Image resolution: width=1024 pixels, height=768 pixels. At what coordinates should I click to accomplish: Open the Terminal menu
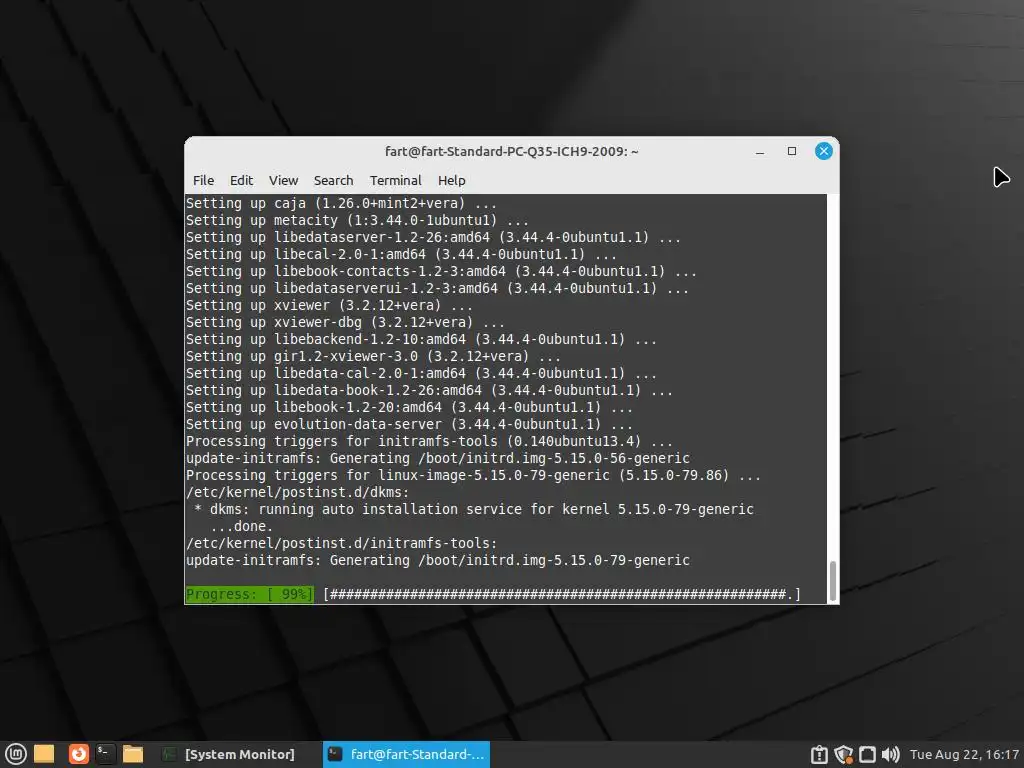(x=396, y=180)
